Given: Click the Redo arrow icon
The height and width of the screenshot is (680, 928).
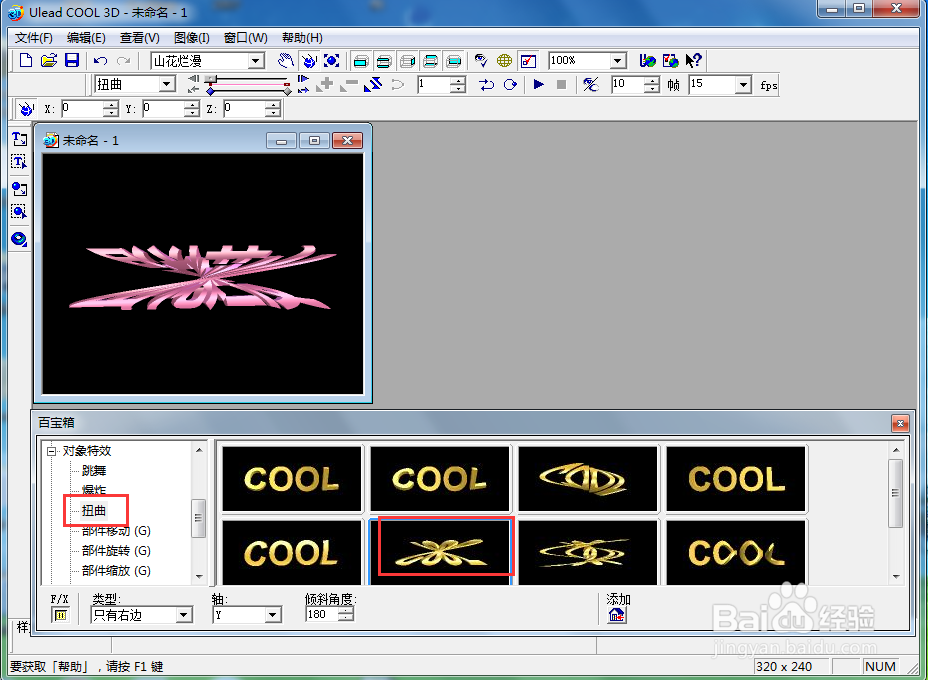Looking at the screenshot, I should coord(124,60).
